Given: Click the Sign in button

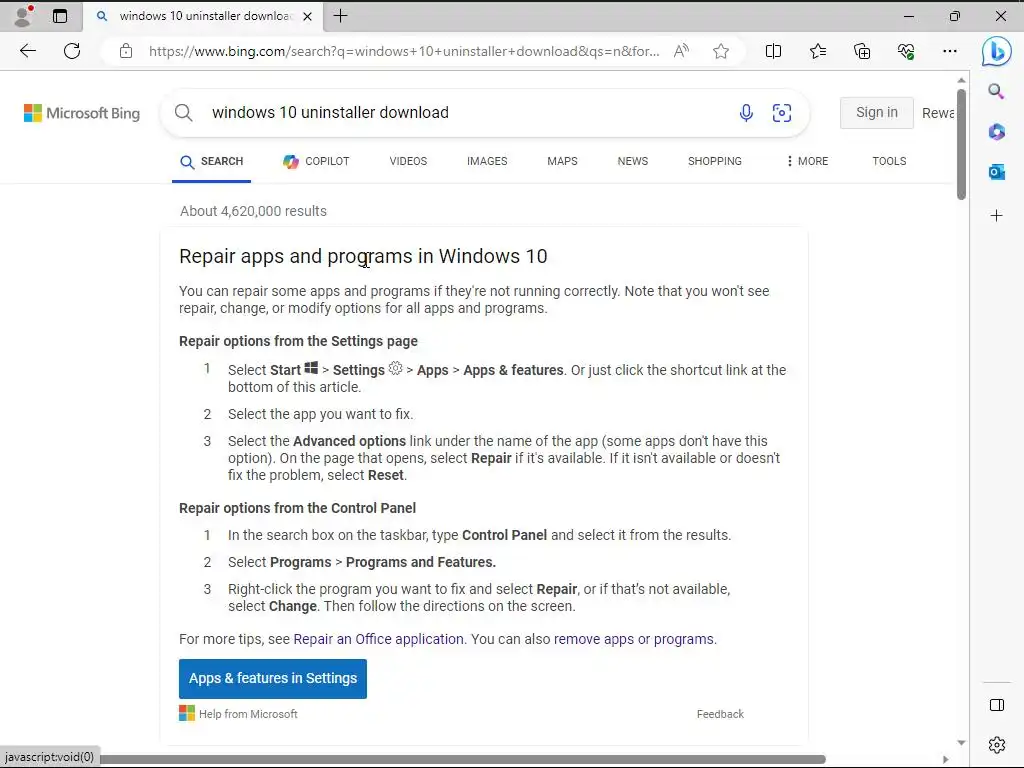Looking at the screenshot, I should 876,112.
